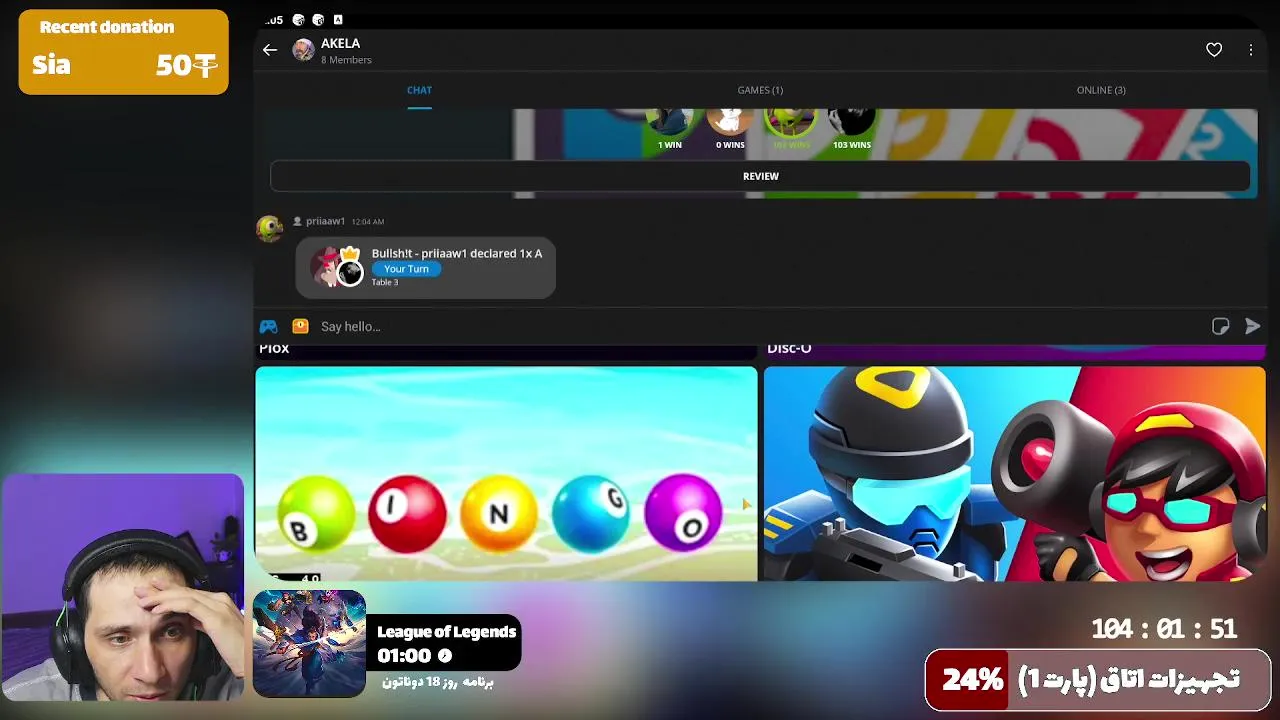Open priiaaw1 profile avatar
The height and width of the screenshot is (720, 1280).
(x=270, y=229)
